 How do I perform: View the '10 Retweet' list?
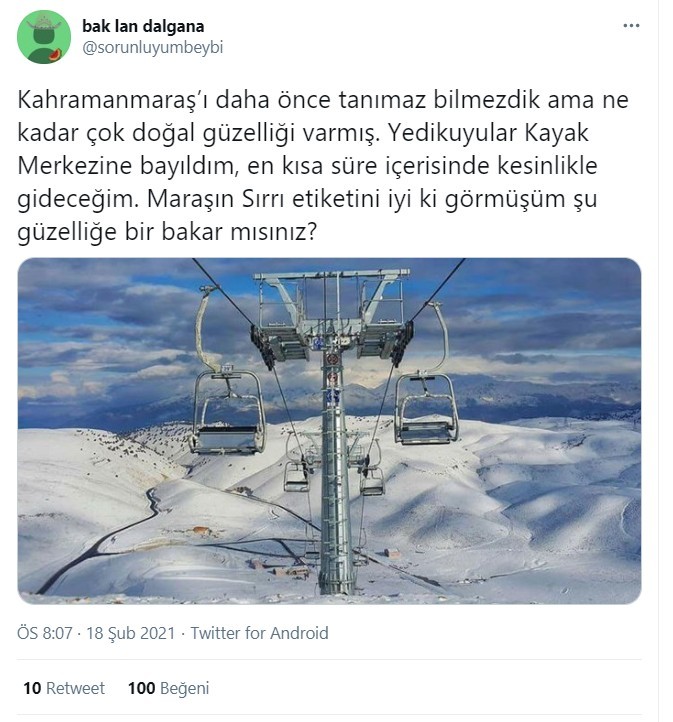(64, 688)
